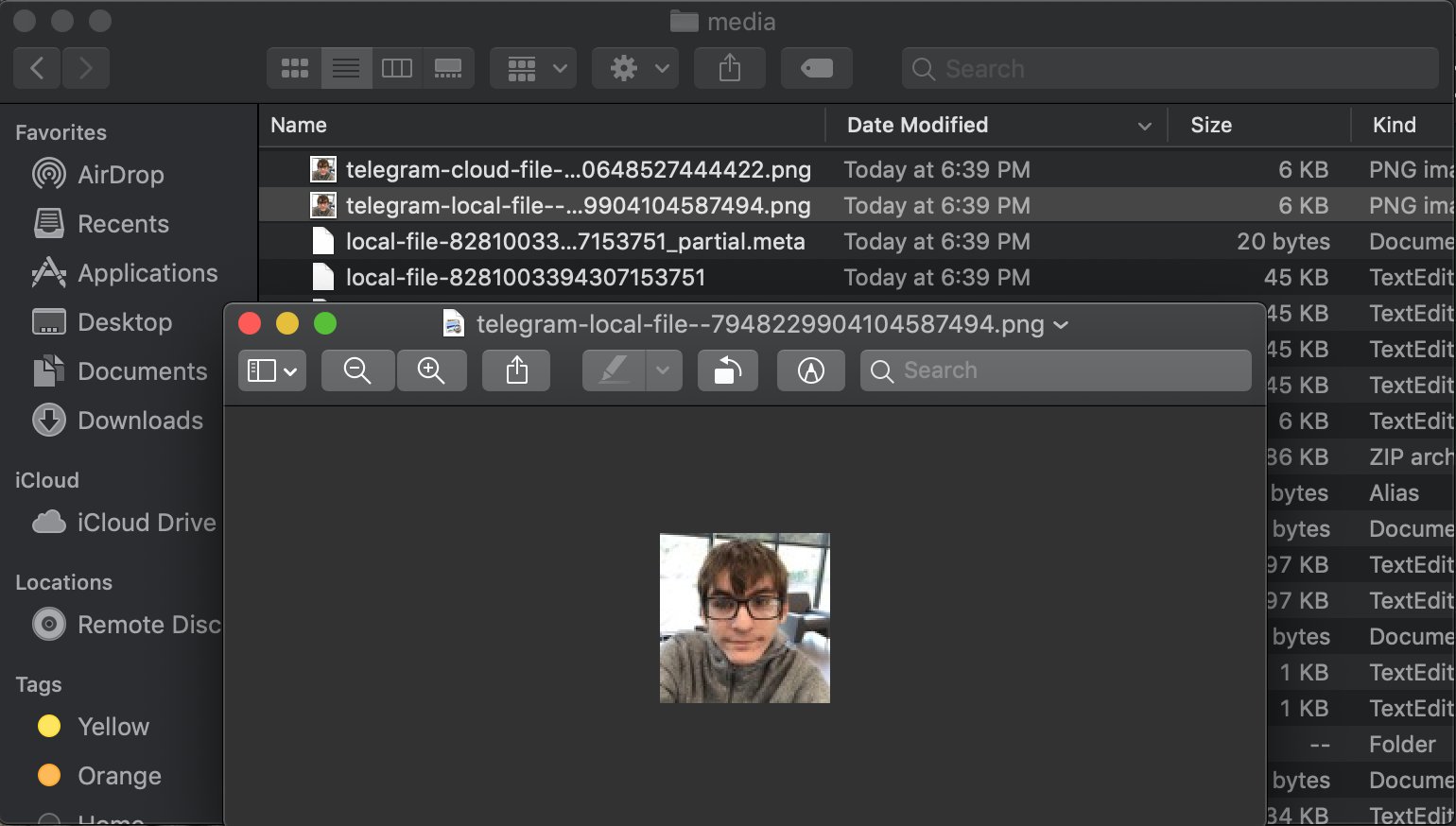1456x826 pixels.
Task: Switch Finder to list view
Action: click(346, 68)
